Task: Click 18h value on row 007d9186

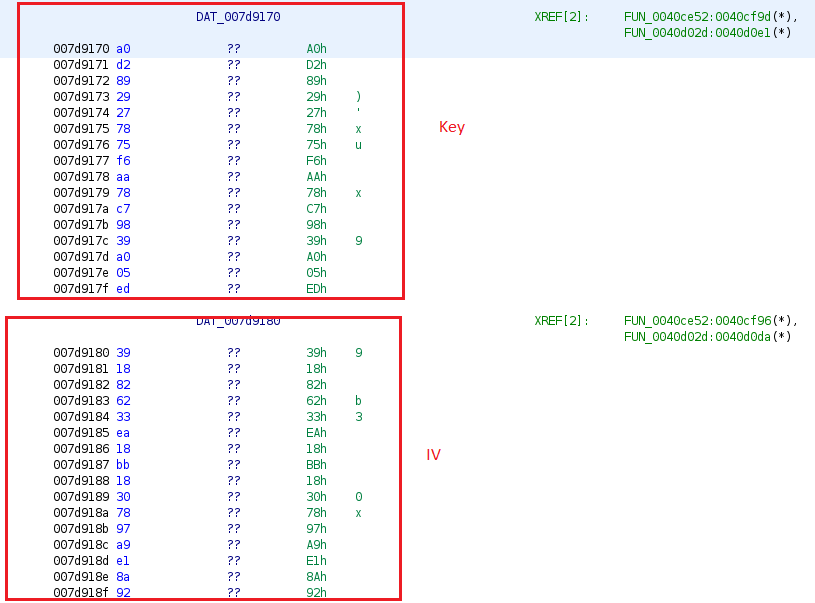Action: (317, 449)
